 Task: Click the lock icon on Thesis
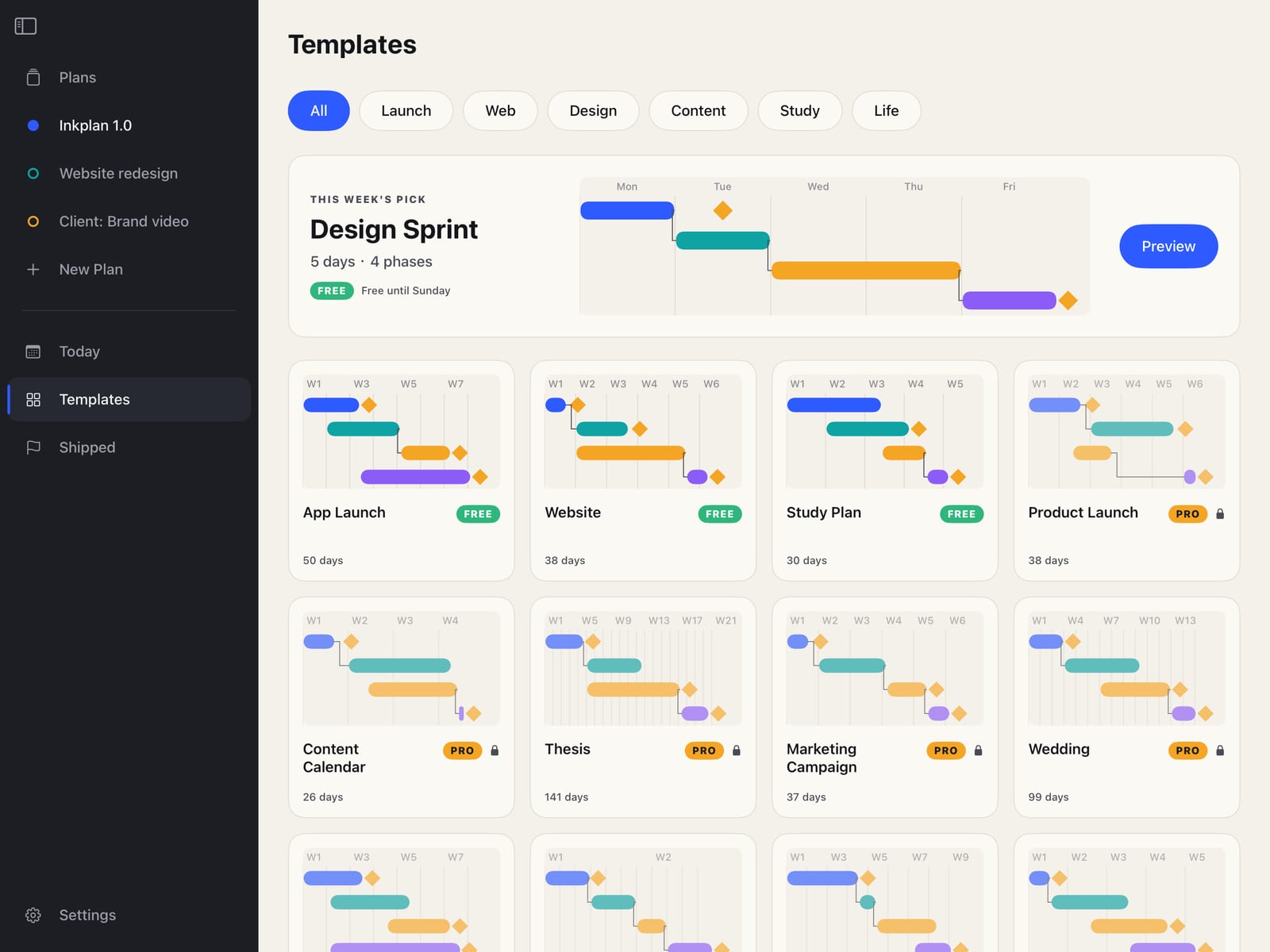coord(737,750)
